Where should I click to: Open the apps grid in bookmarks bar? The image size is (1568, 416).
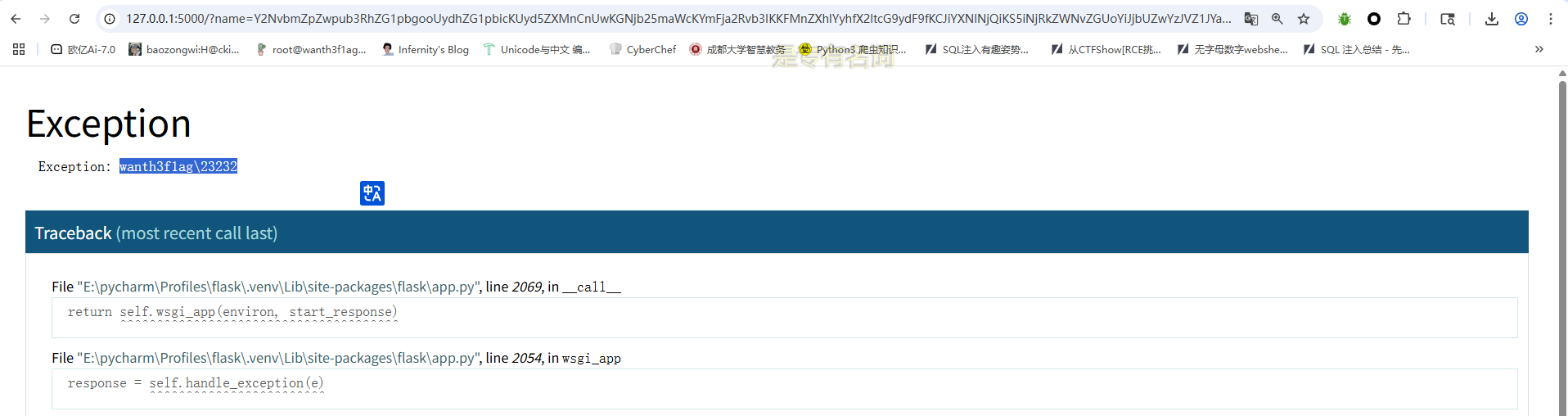pos(19,49)
